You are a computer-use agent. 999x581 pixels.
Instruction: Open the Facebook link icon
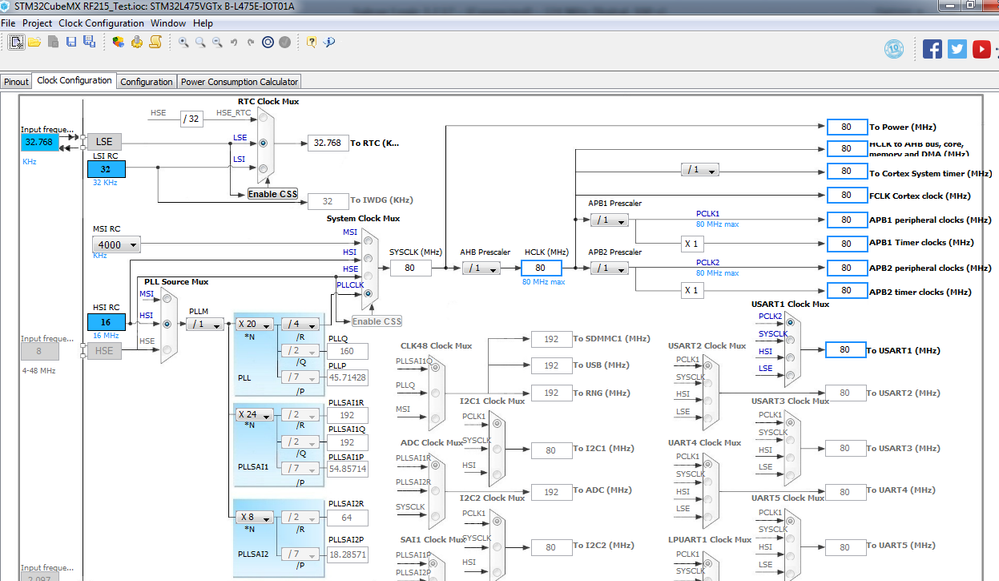pyautogui.click(x=932, y=49)
